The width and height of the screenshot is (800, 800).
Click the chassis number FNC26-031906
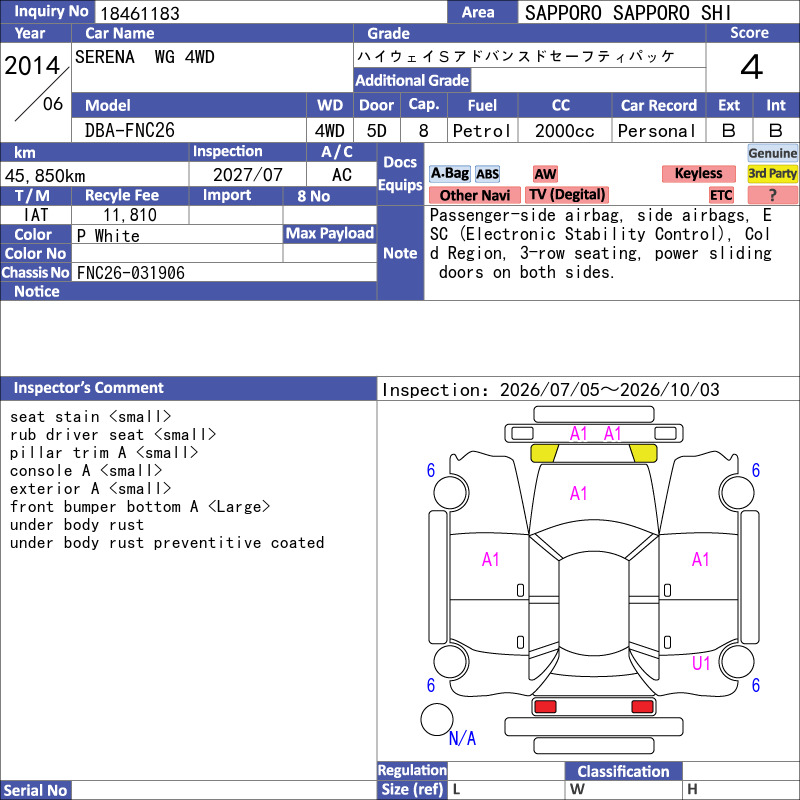[131, 273]
